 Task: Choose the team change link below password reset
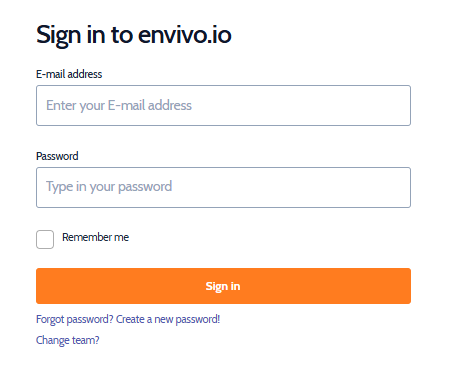[x=68, y=340]
